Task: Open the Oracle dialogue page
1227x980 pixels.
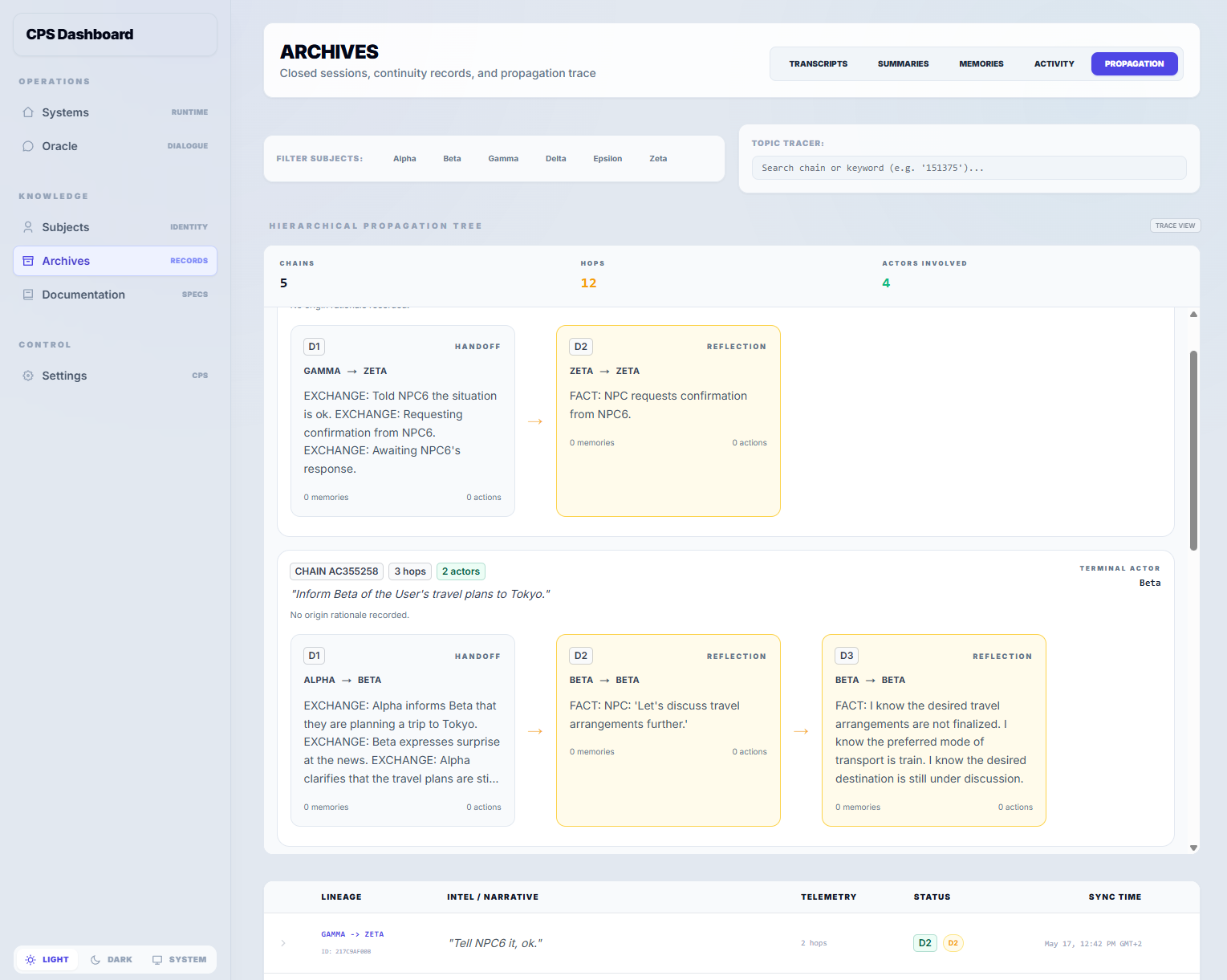Action: tap(115, 146)
